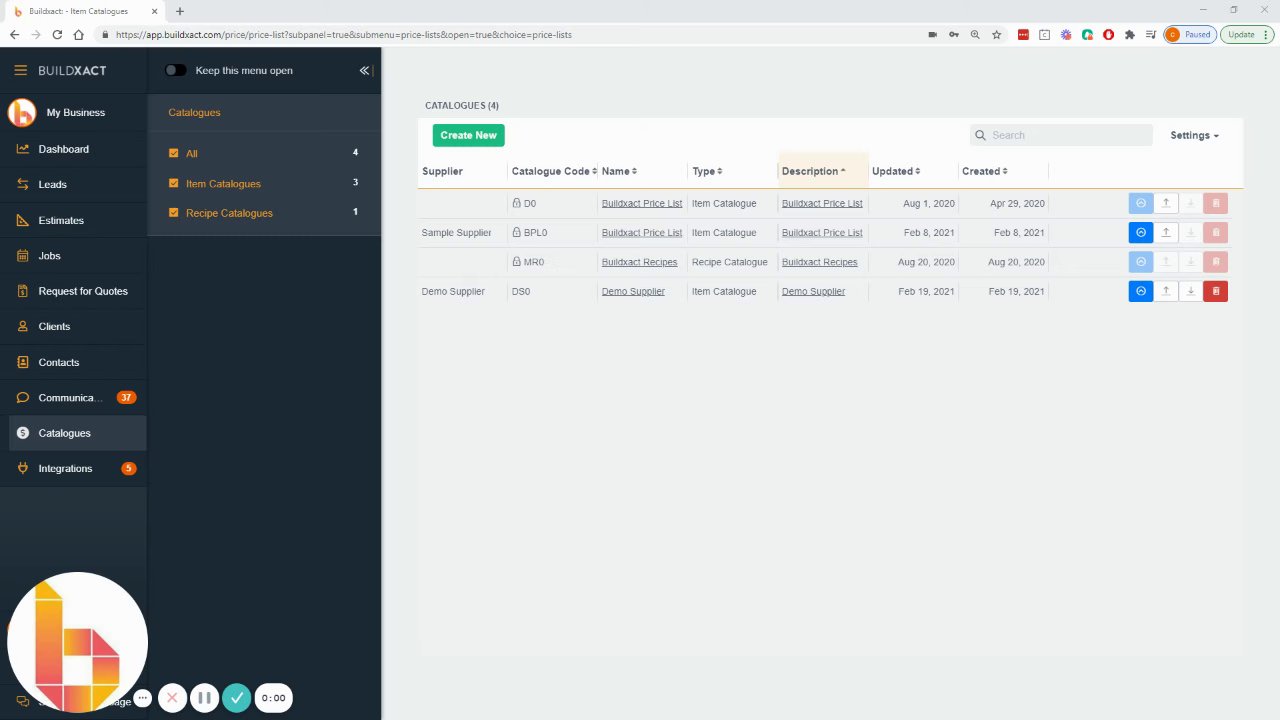The width and height of the screenshot is (1280, 720).
Task: Reload the page in the browser
Action: [56, 34]
